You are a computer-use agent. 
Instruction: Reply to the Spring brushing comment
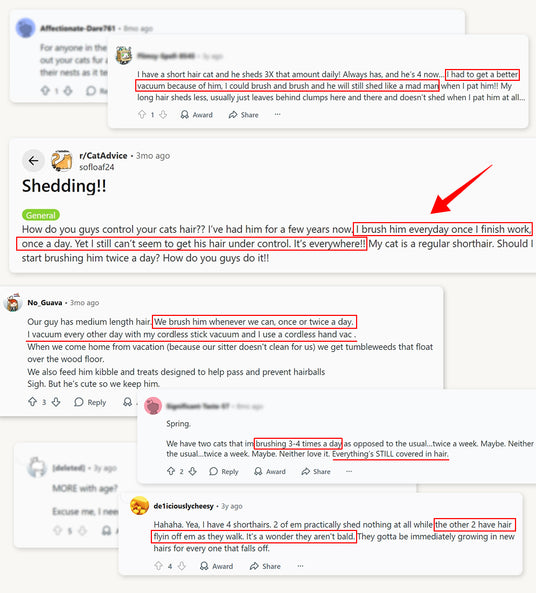pos(224,471)
